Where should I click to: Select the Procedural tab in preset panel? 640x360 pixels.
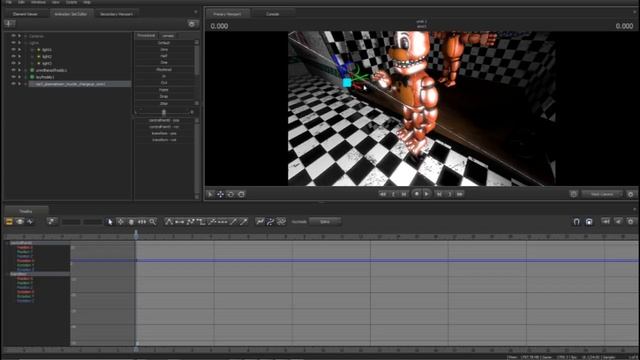tap(146, 36)
